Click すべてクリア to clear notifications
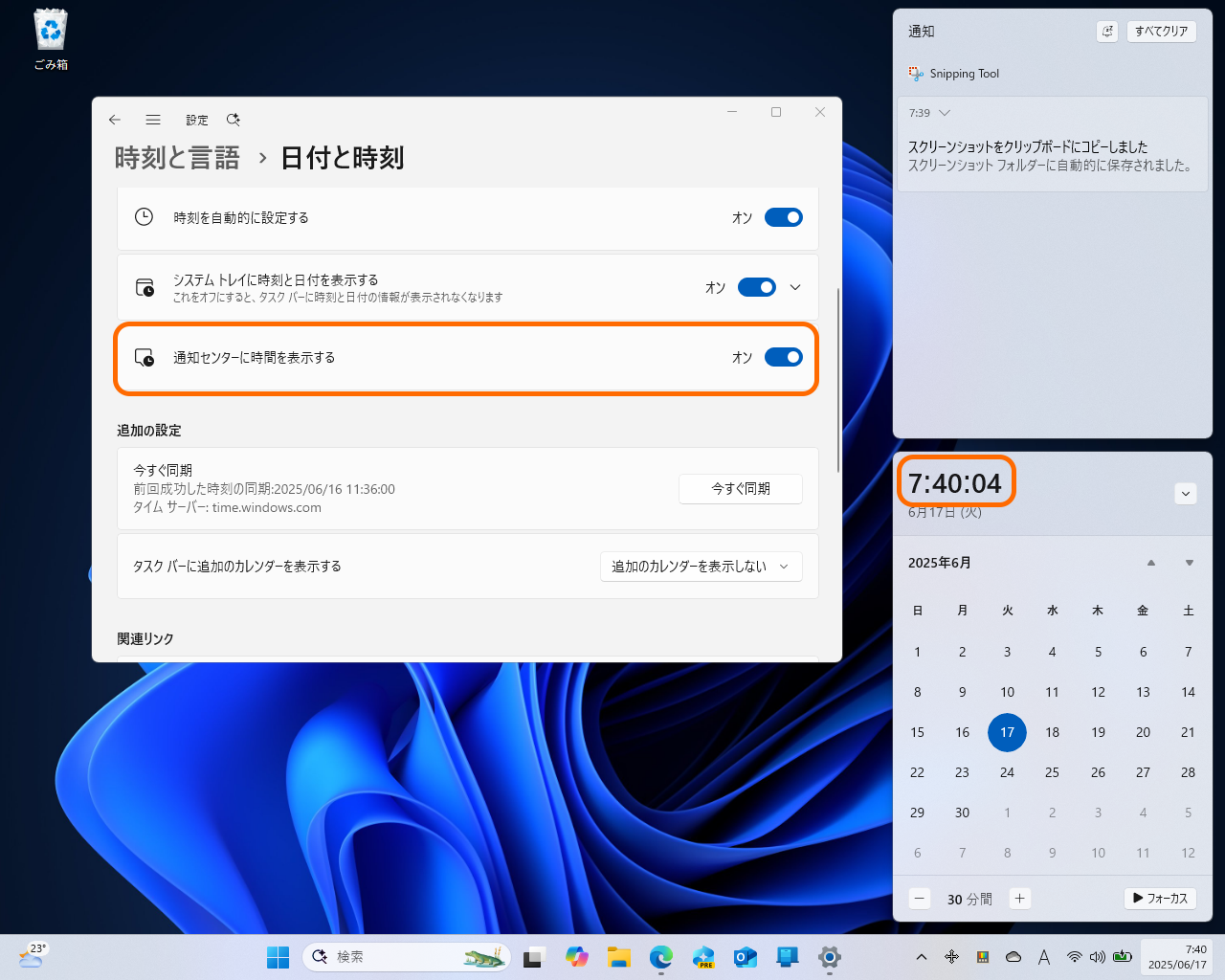Viewport: 1225px width, 980px height. tap(1161, 31)
